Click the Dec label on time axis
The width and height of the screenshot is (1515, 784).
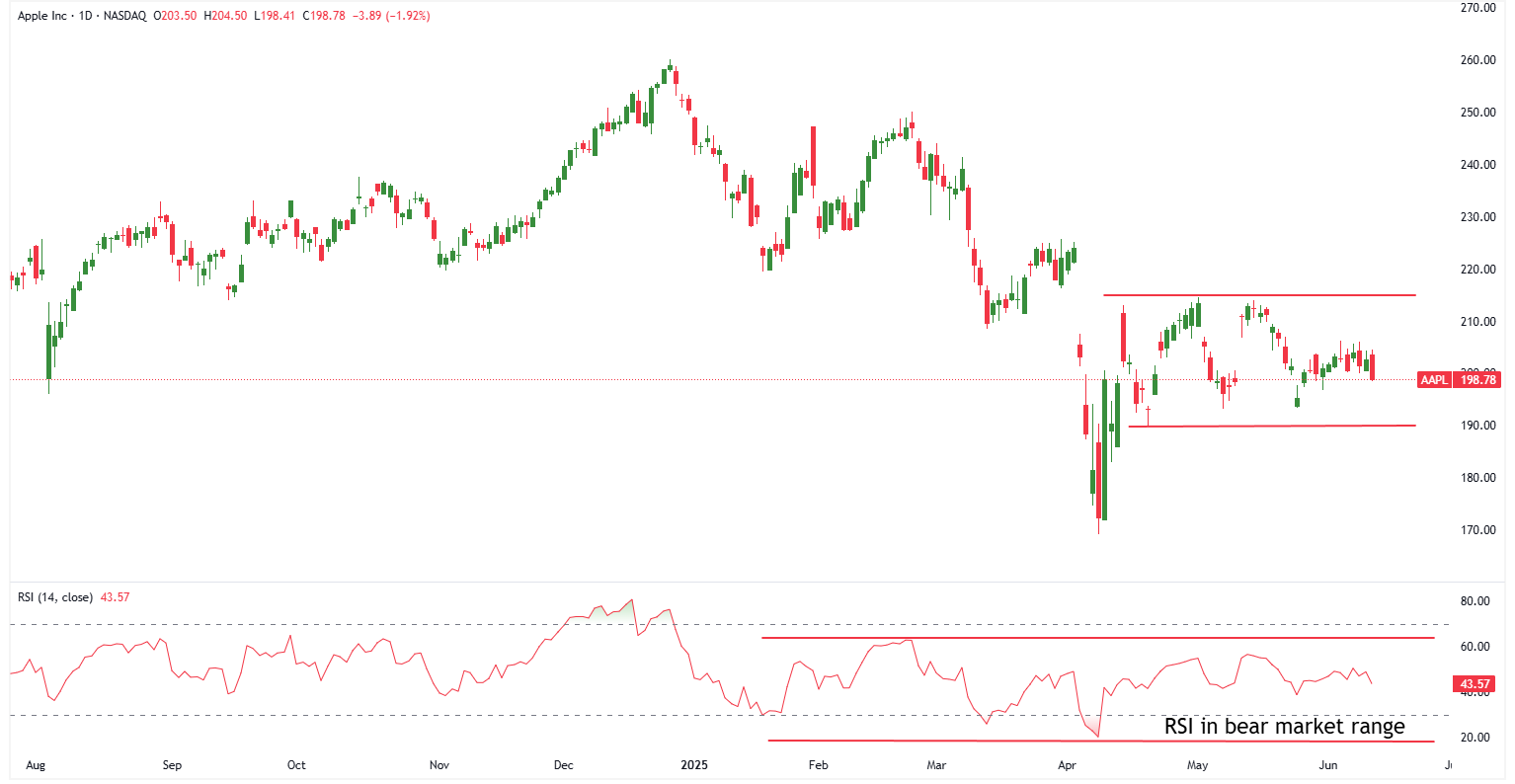point(564,765)
